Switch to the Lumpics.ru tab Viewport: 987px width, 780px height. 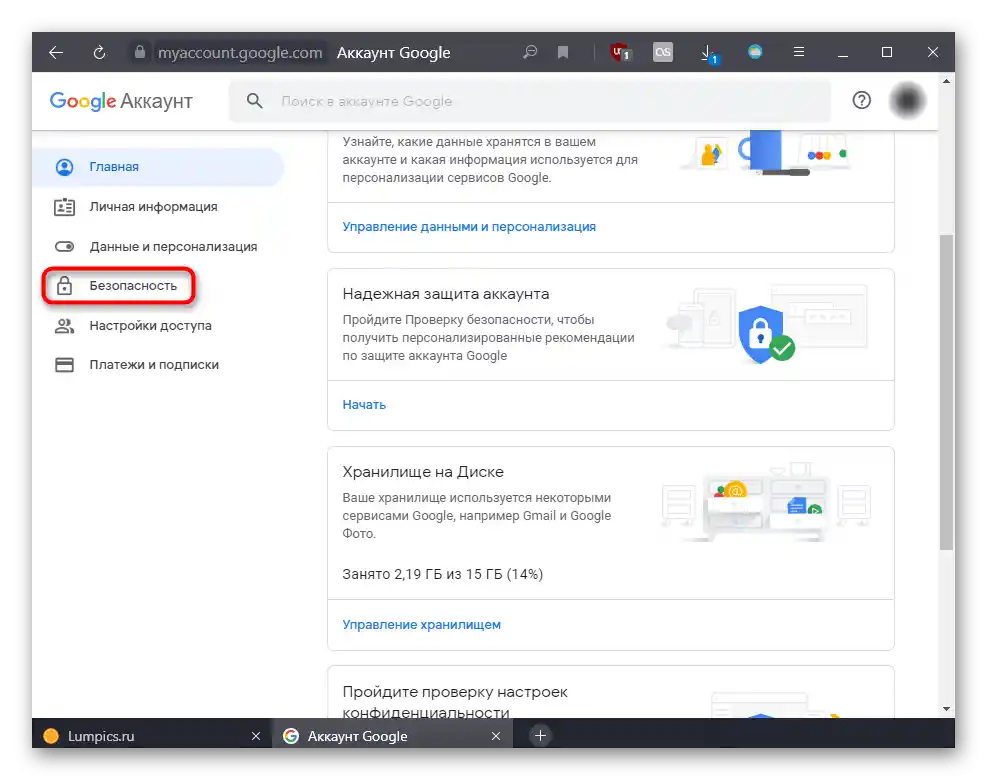click(x=152, y=736)
